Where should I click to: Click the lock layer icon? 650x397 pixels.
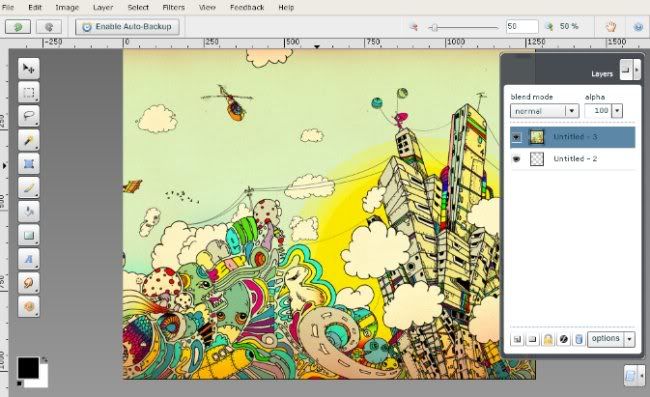pyautogui.click(x=548, y=339)
